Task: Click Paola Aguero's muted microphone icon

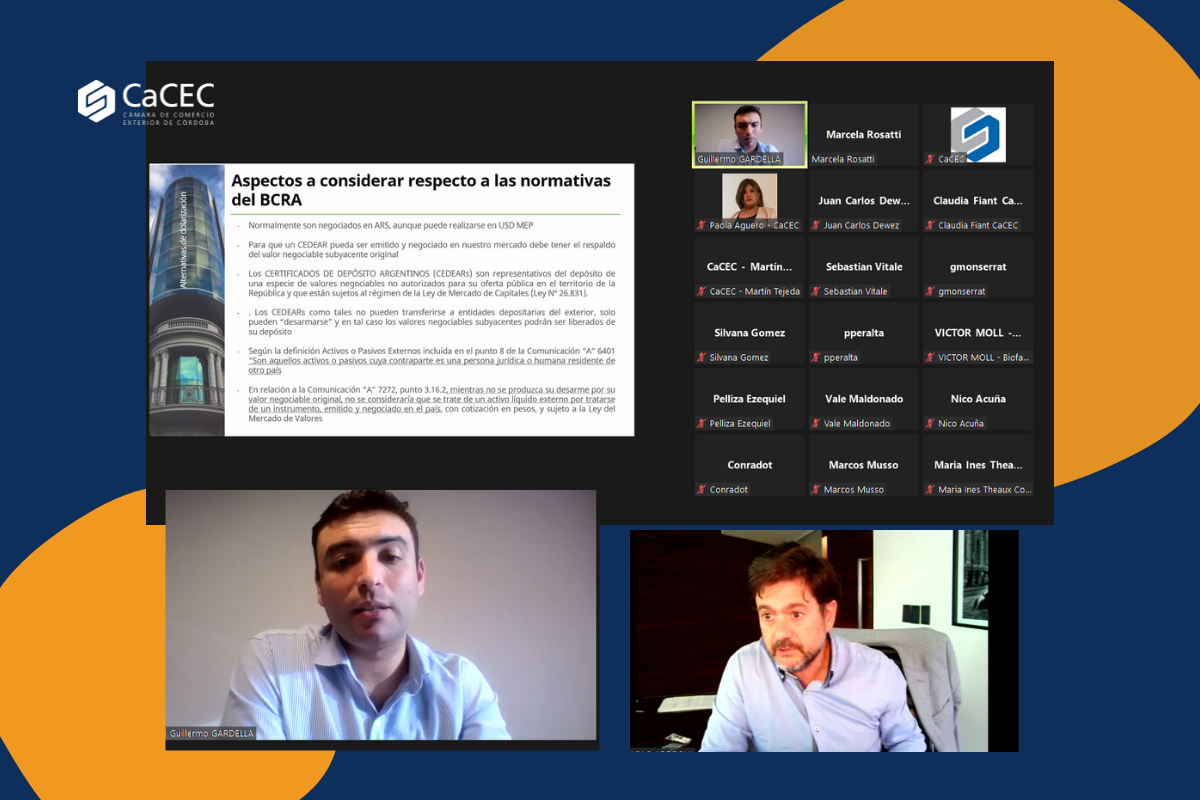Action: click(702, 225)
